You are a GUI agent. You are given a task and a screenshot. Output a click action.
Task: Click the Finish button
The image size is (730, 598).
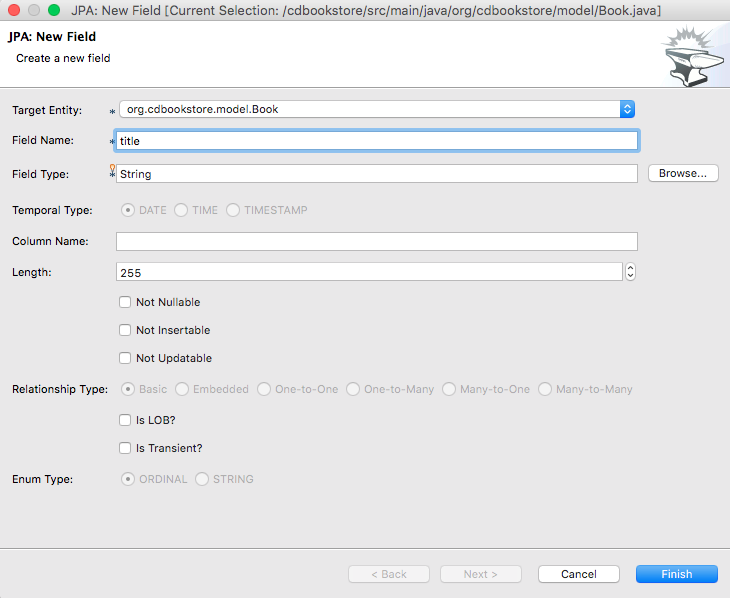[676, 574]
